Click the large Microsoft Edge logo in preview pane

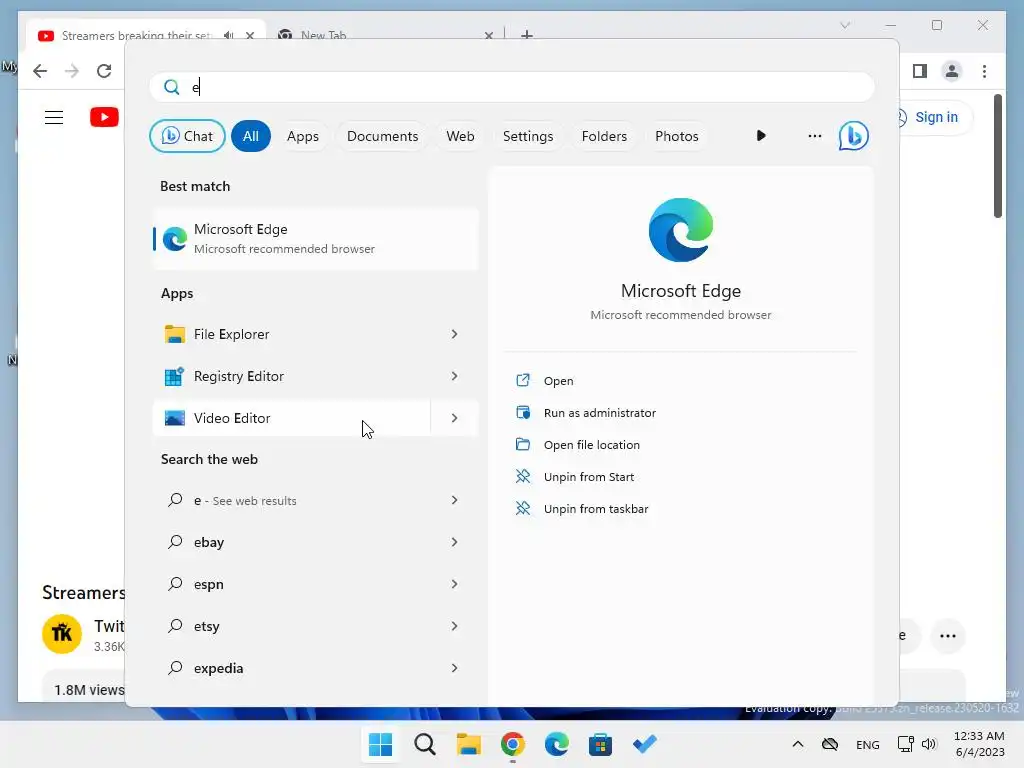coord(680,230)
